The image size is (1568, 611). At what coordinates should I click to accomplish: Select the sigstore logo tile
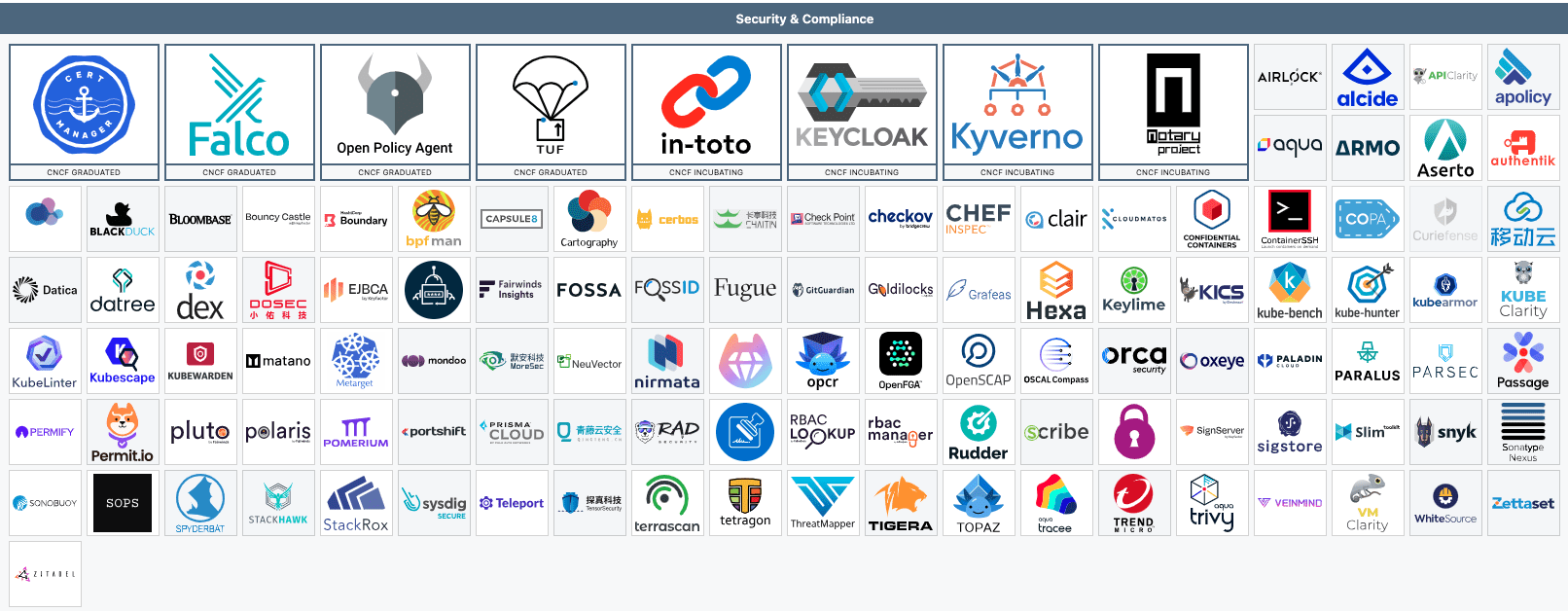(1290, 432)
